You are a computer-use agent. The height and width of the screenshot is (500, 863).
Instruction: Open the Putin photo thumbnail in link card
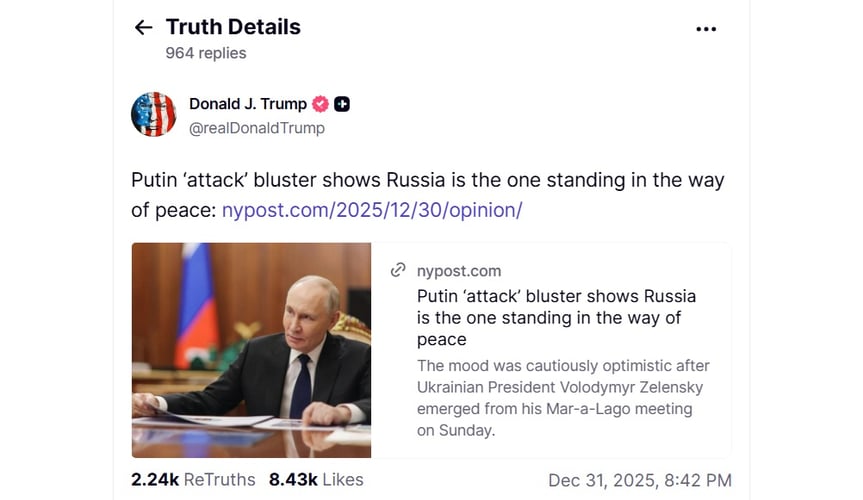pyautogui.click(x=251, y=350)
